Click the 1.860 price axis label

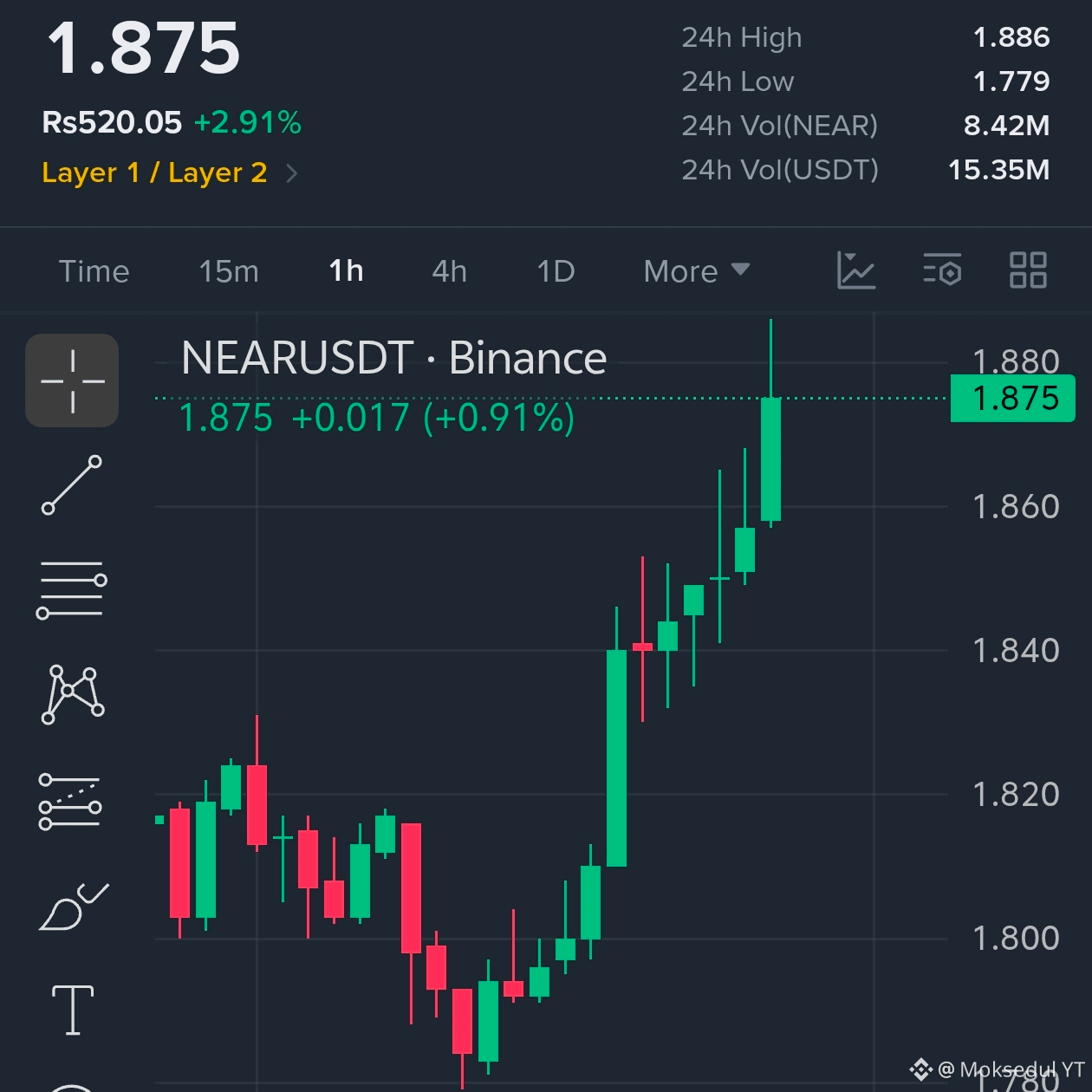[1016, 507]
